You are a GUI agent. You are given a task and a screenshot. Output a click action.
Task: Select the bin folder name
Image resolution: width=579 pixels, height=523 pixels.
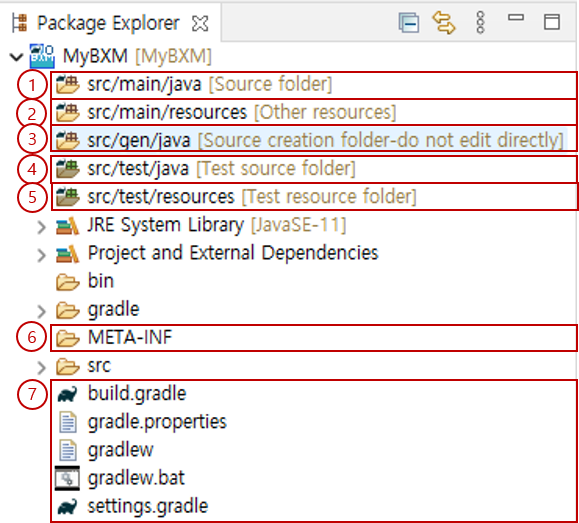[101, 281]
